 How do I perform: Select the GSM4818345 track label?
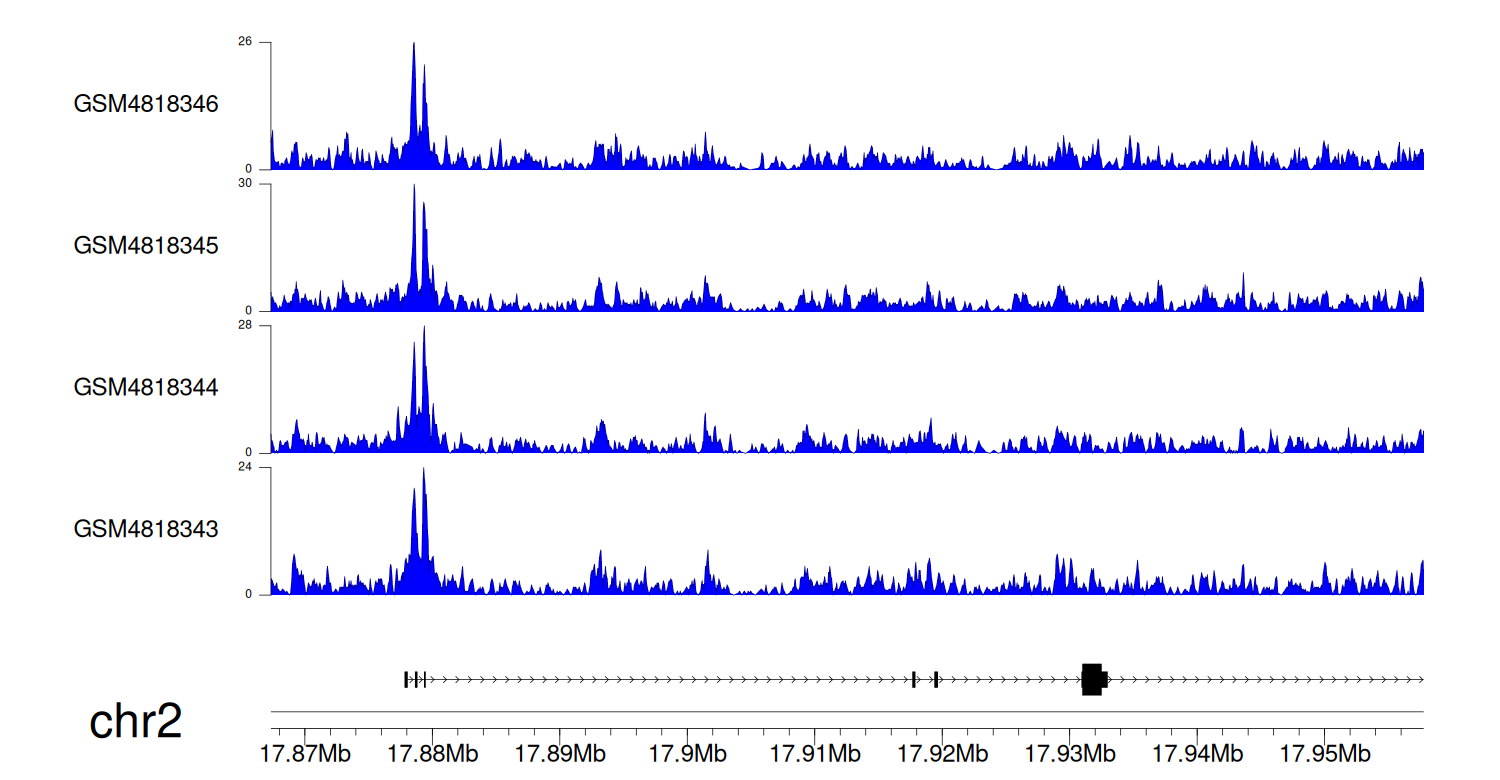pos(146,246)
